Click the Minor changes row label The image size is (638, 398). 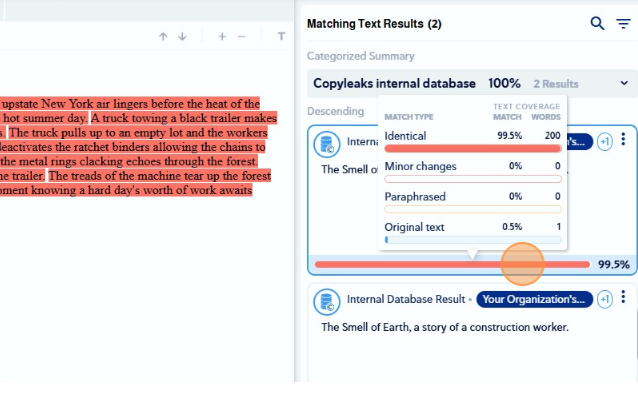click(420, 166)
